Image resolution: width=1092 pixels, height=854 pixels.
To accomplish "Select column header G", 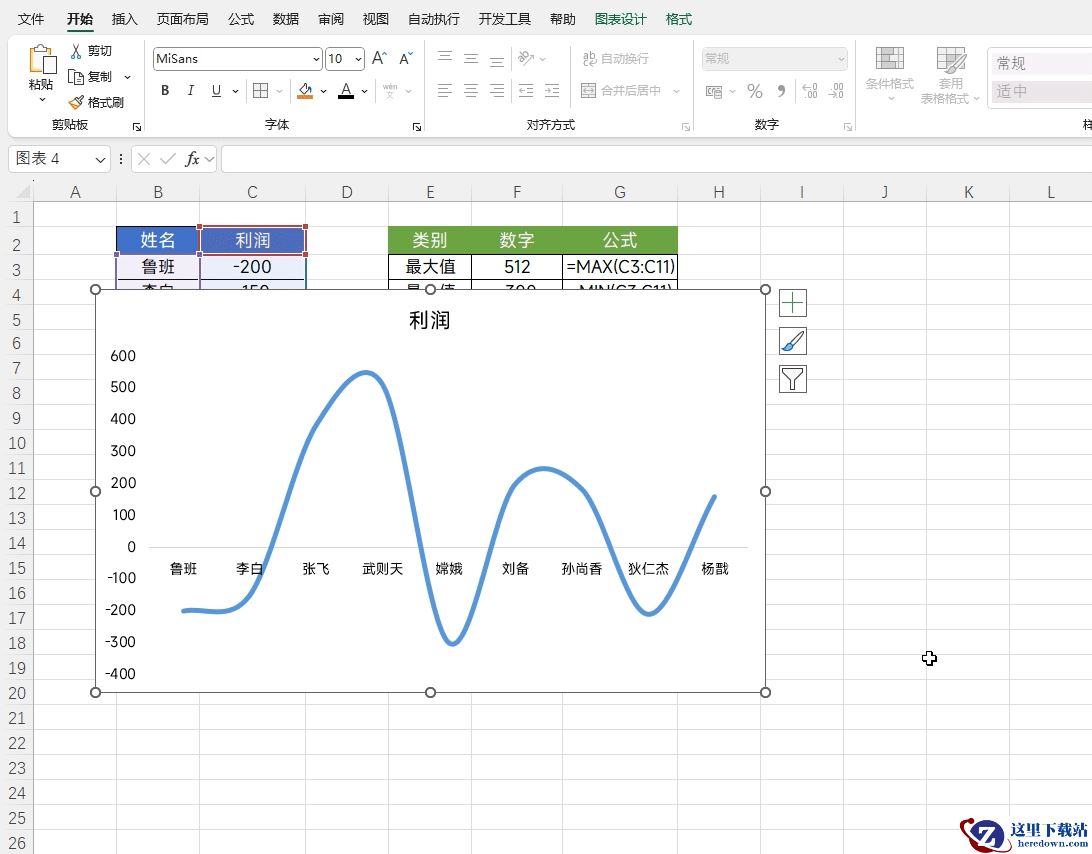I will [x=620, y=192].
